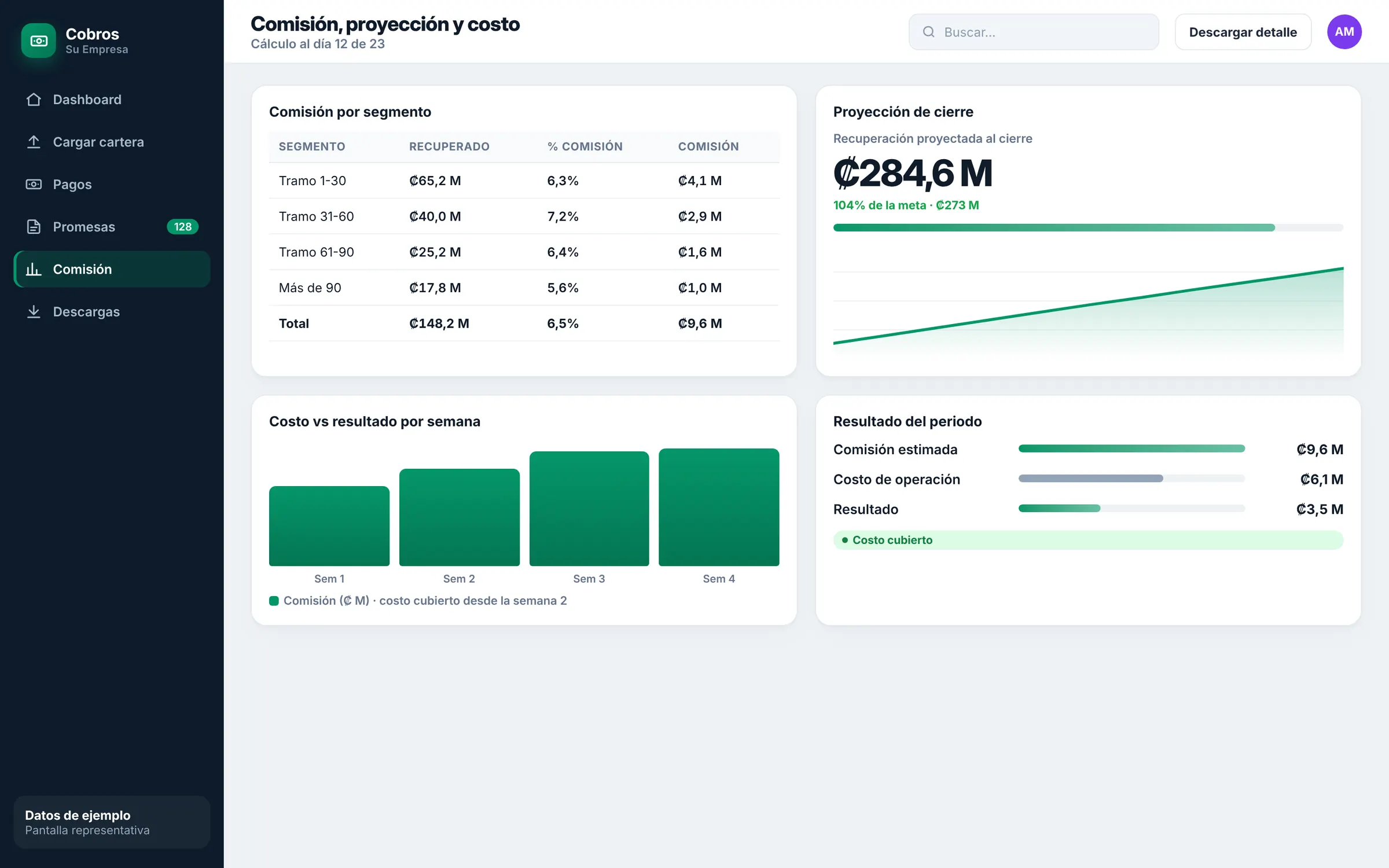Click the ₡284,6 M projection value
This screenshot has width=1389, height=868.
pyautogui.click(x=913, y=173)
